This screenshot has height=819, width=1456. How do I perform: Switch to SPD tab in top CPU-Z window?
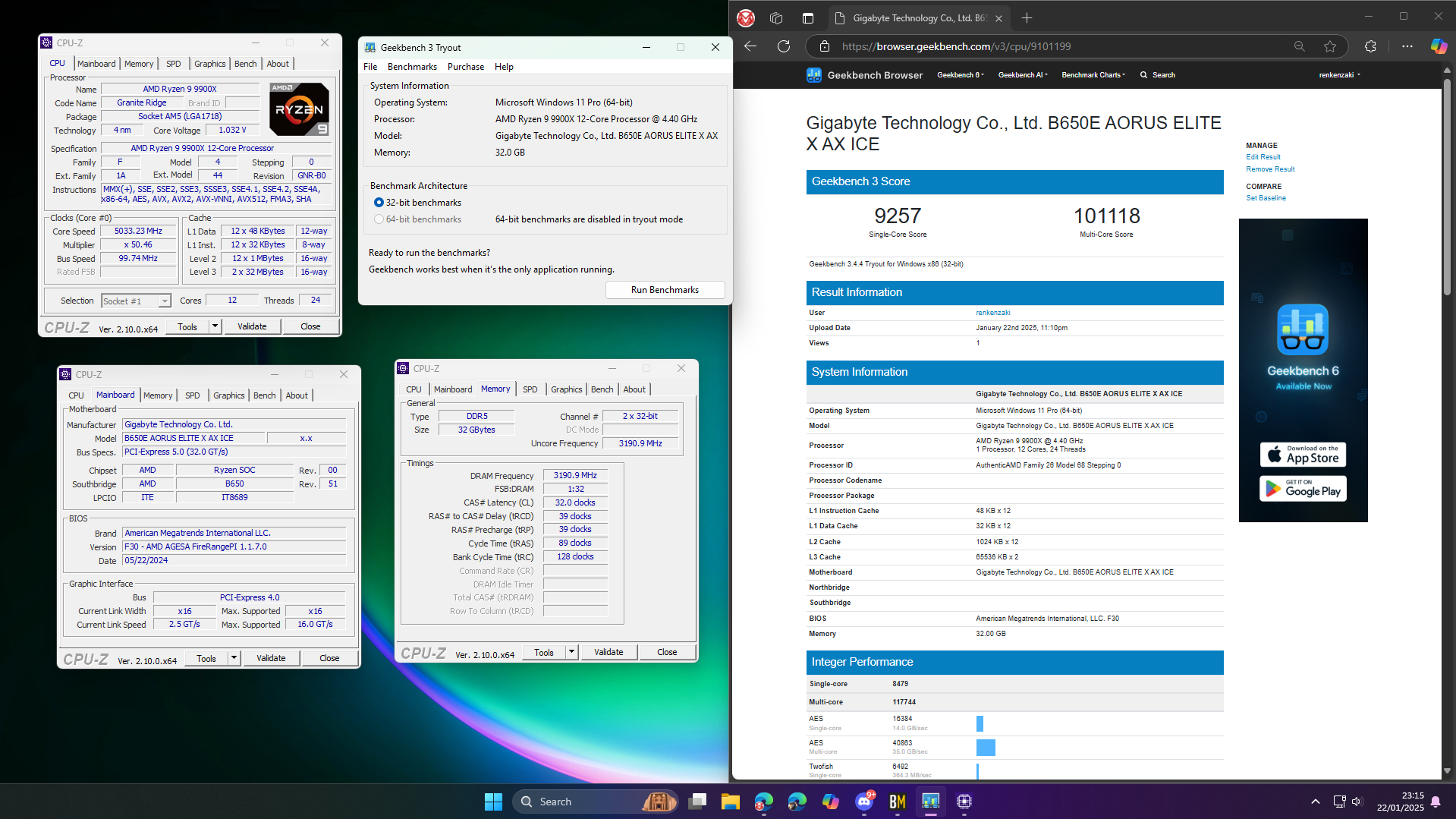coord(174,64)
